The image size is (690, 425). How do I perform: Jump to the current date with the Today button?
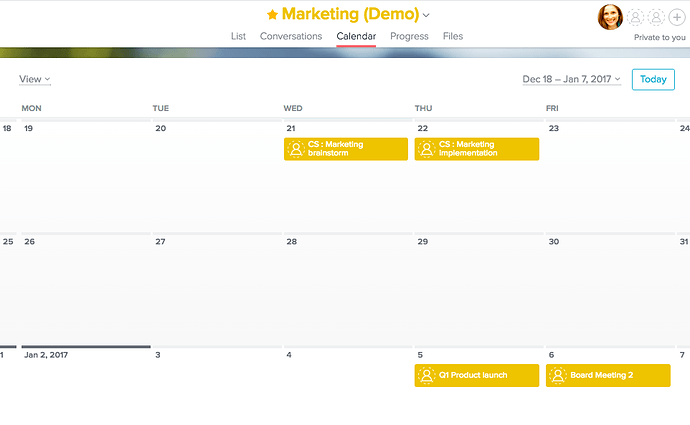pos(653,79)
